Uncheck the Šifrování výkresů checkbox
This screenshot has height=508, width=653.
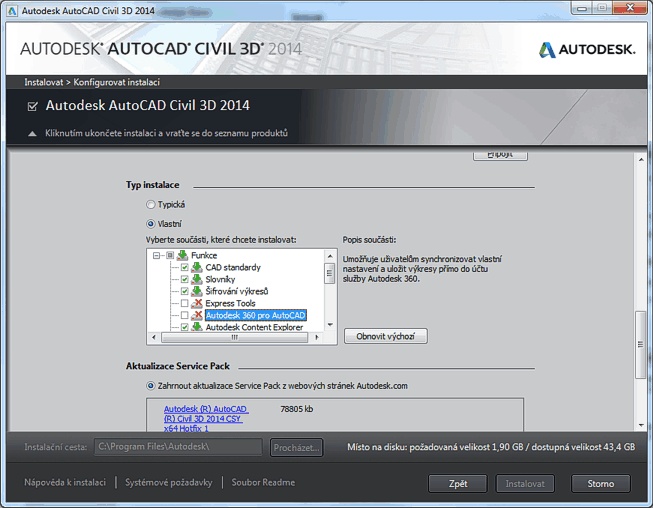(x=184, y=291)
